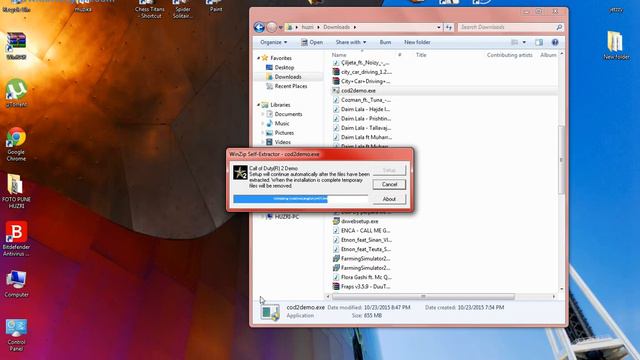Go back in the Explorer window
The image size is (640, 360).
coord(259,27)
